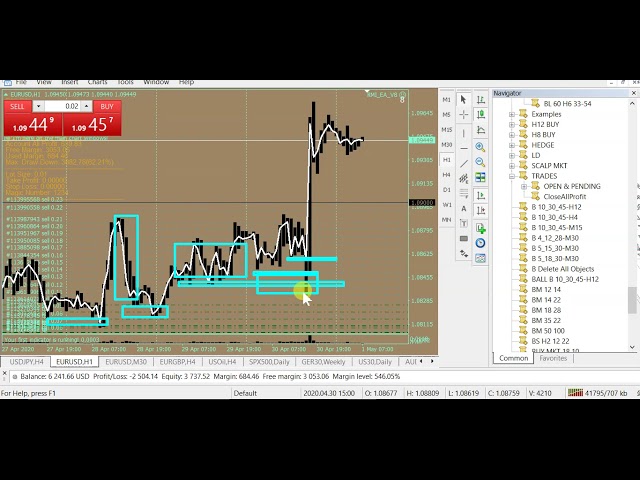
Task: Click the red SELL button
Action: click(x=17, y=106)
